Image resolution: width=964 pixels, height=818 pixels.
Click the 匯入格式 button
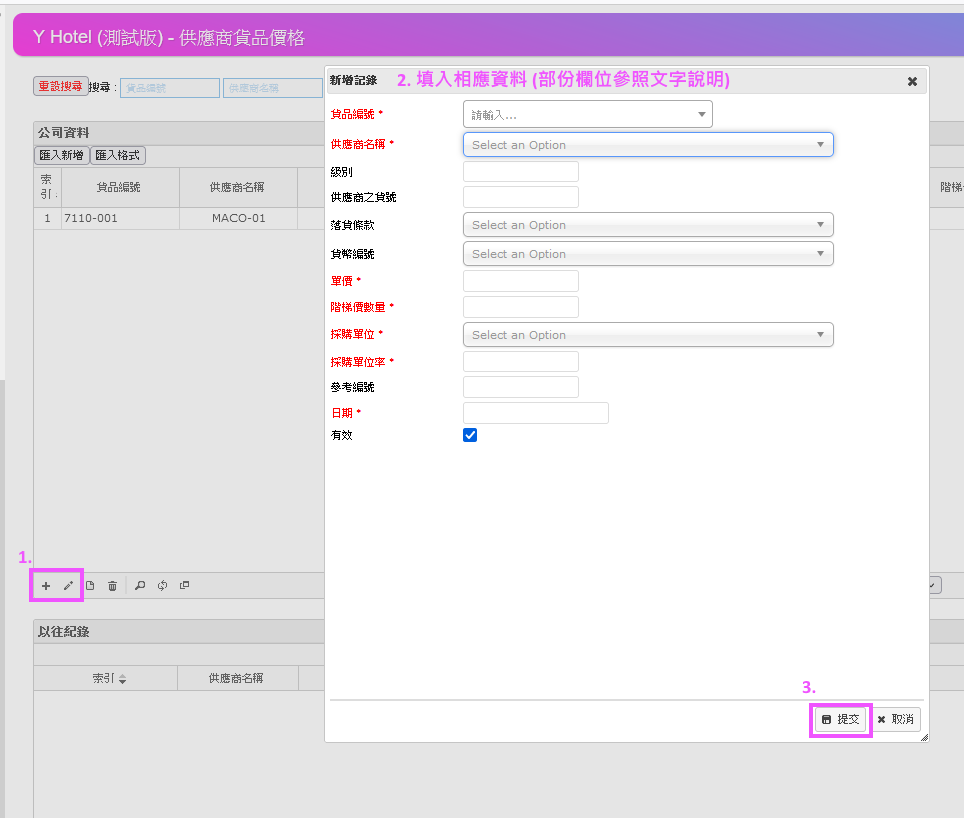pos(117,155)
